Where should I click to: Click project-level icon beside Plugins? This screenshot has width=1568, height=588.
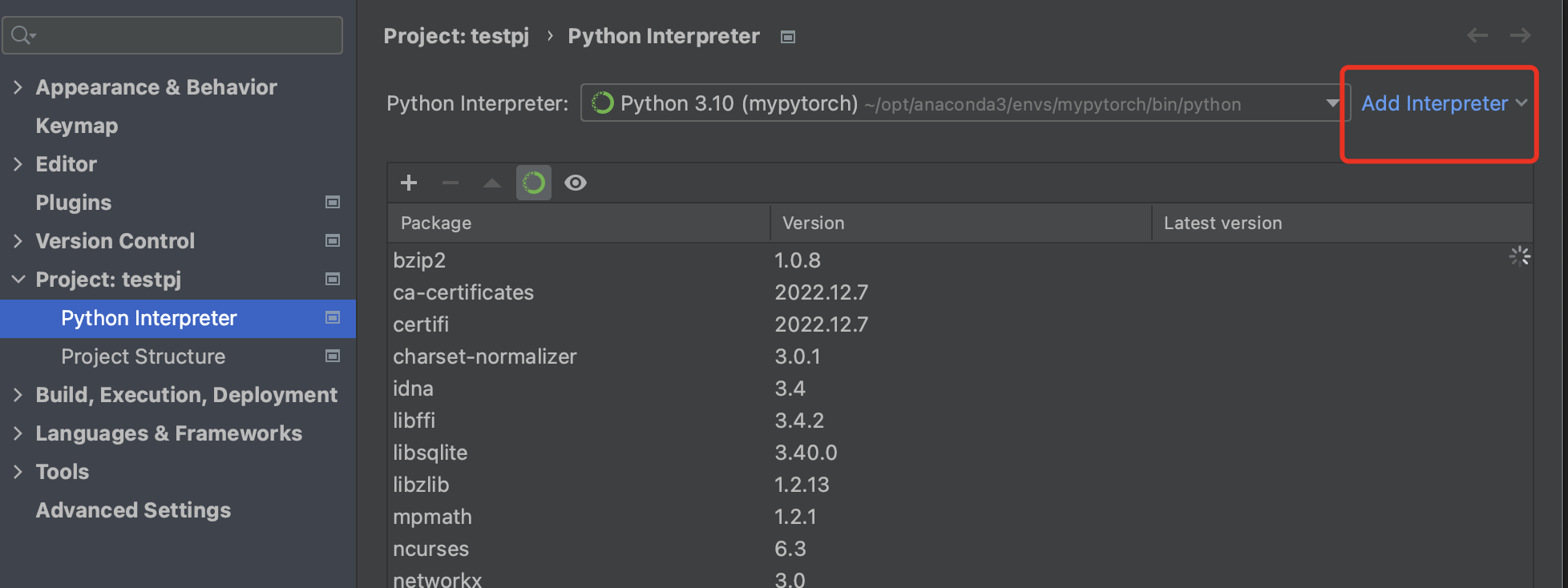pyautogui.click(x=333, y=202)
